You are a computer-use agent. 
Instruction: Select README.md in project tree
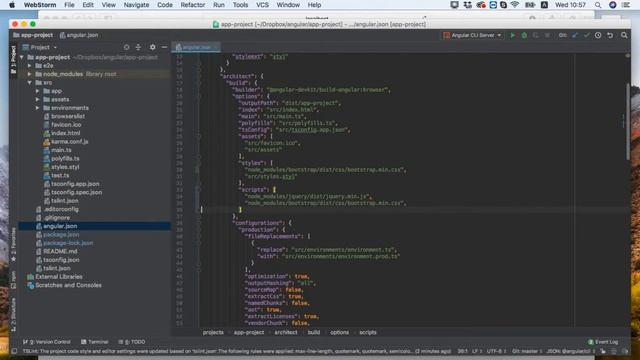click(x=60, y=251)
